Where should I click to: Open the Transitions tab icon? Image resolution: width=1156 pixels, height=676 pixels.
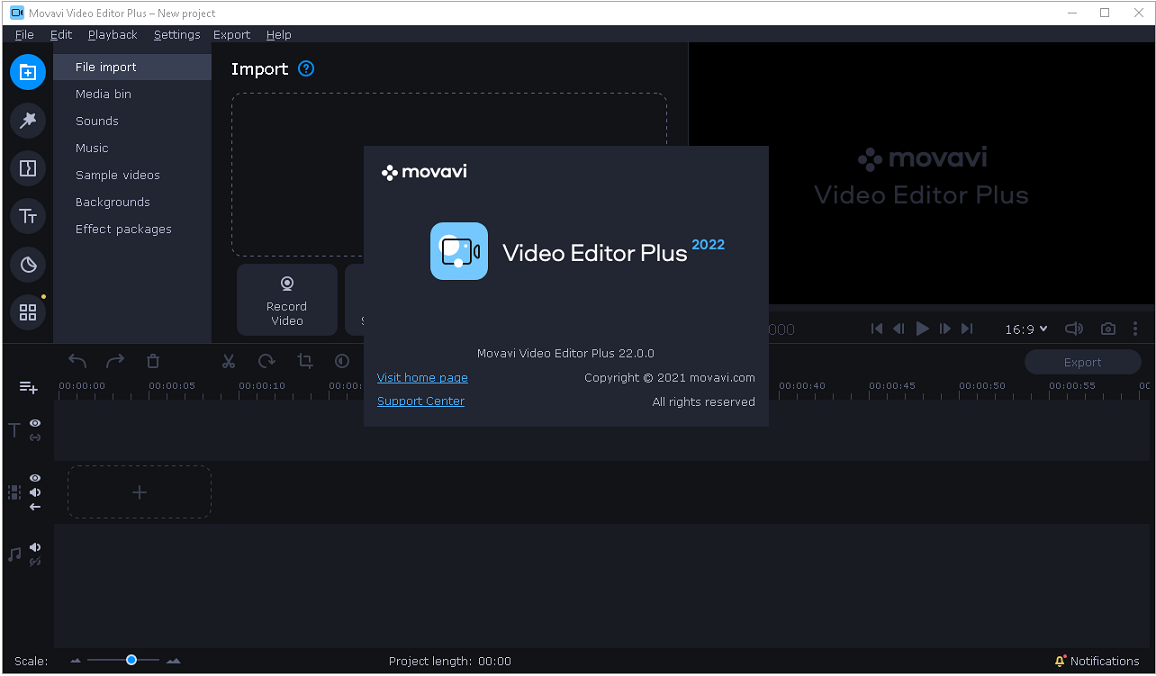(28, 168)
